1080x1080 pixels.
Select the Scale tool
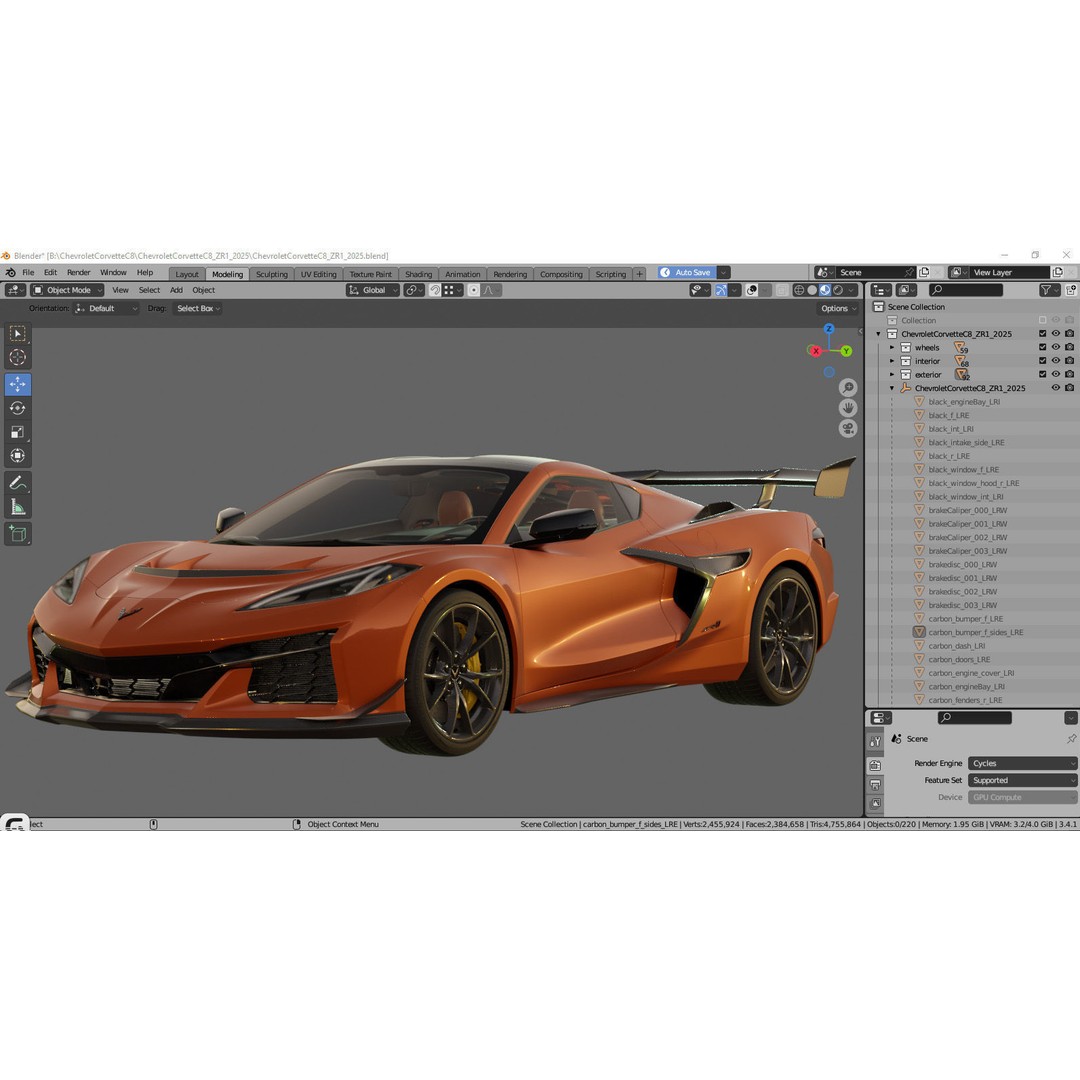click(x=18, y=432)
